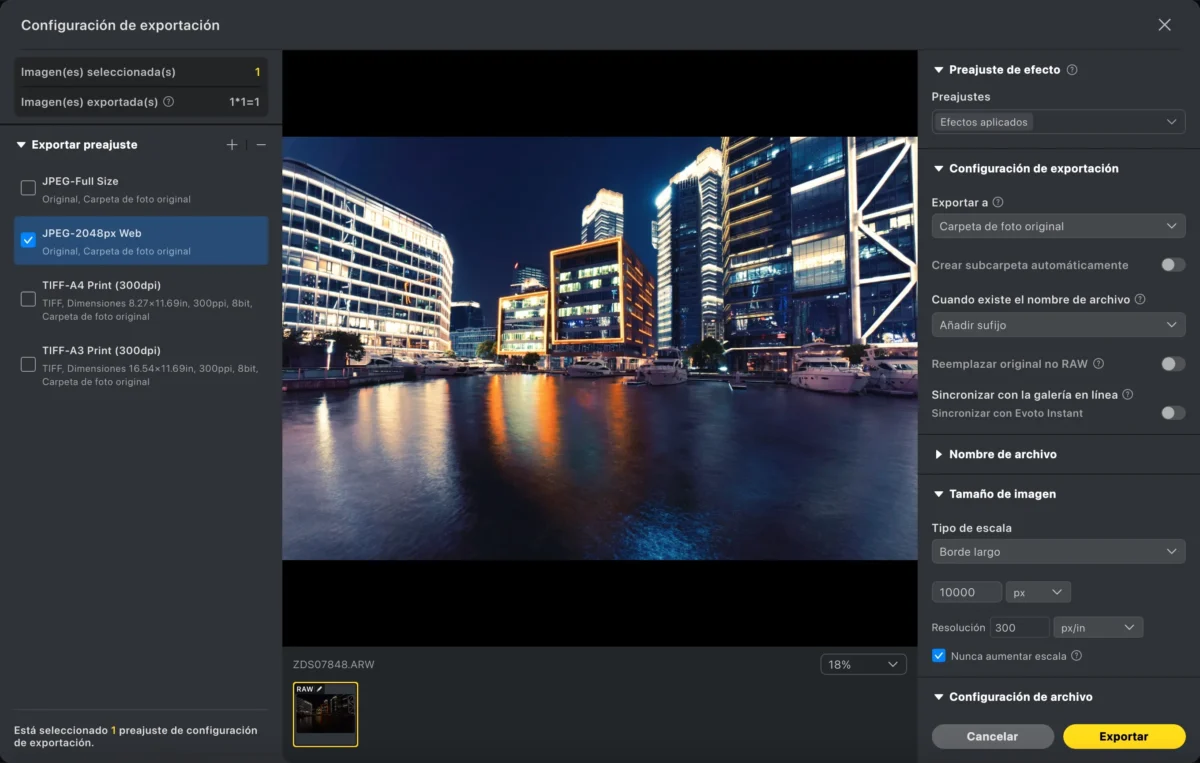Open the Efectos aplicados presets dropdown
The image size is (1200, 763).
coord(1058,122)
